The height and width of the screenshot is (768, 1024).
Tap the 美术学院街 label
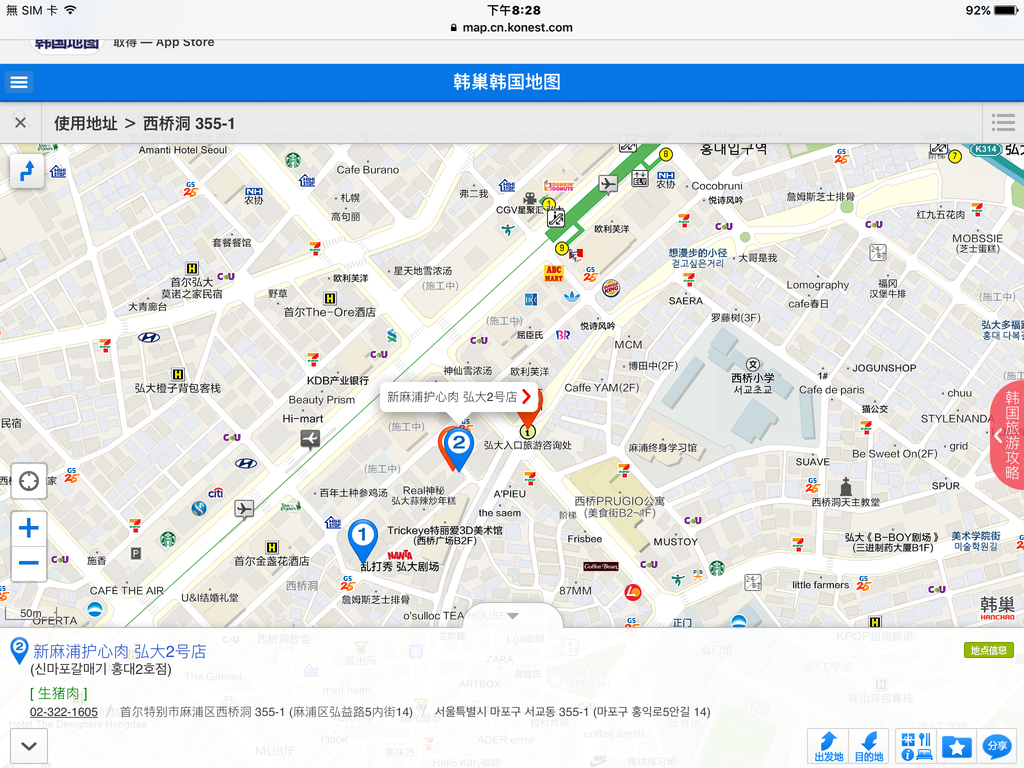[976, 541]
